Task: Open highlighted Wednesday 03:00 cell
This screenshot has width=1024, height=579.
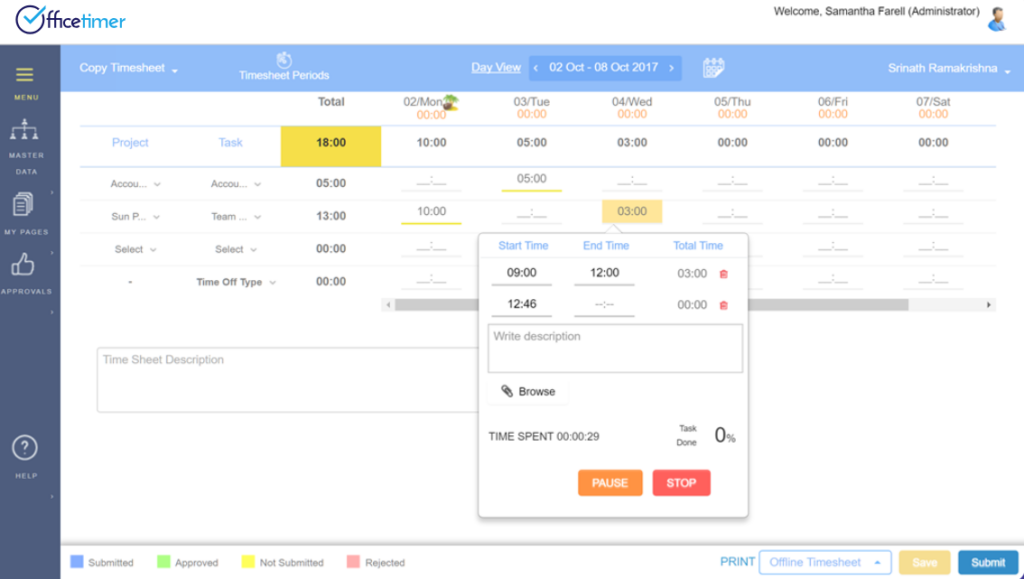Action: 632,211
